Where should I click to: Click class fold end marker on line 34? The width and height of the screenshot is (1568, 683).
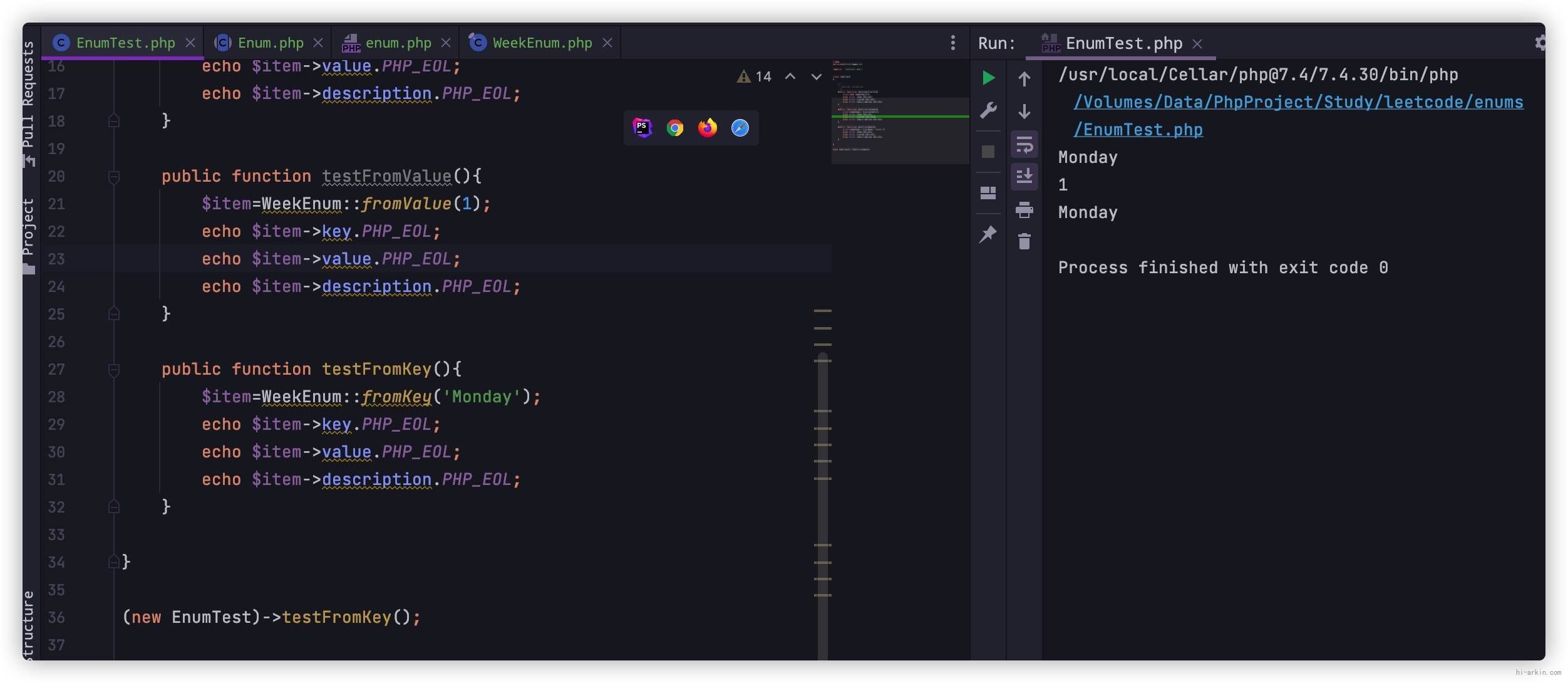point(114,561)
